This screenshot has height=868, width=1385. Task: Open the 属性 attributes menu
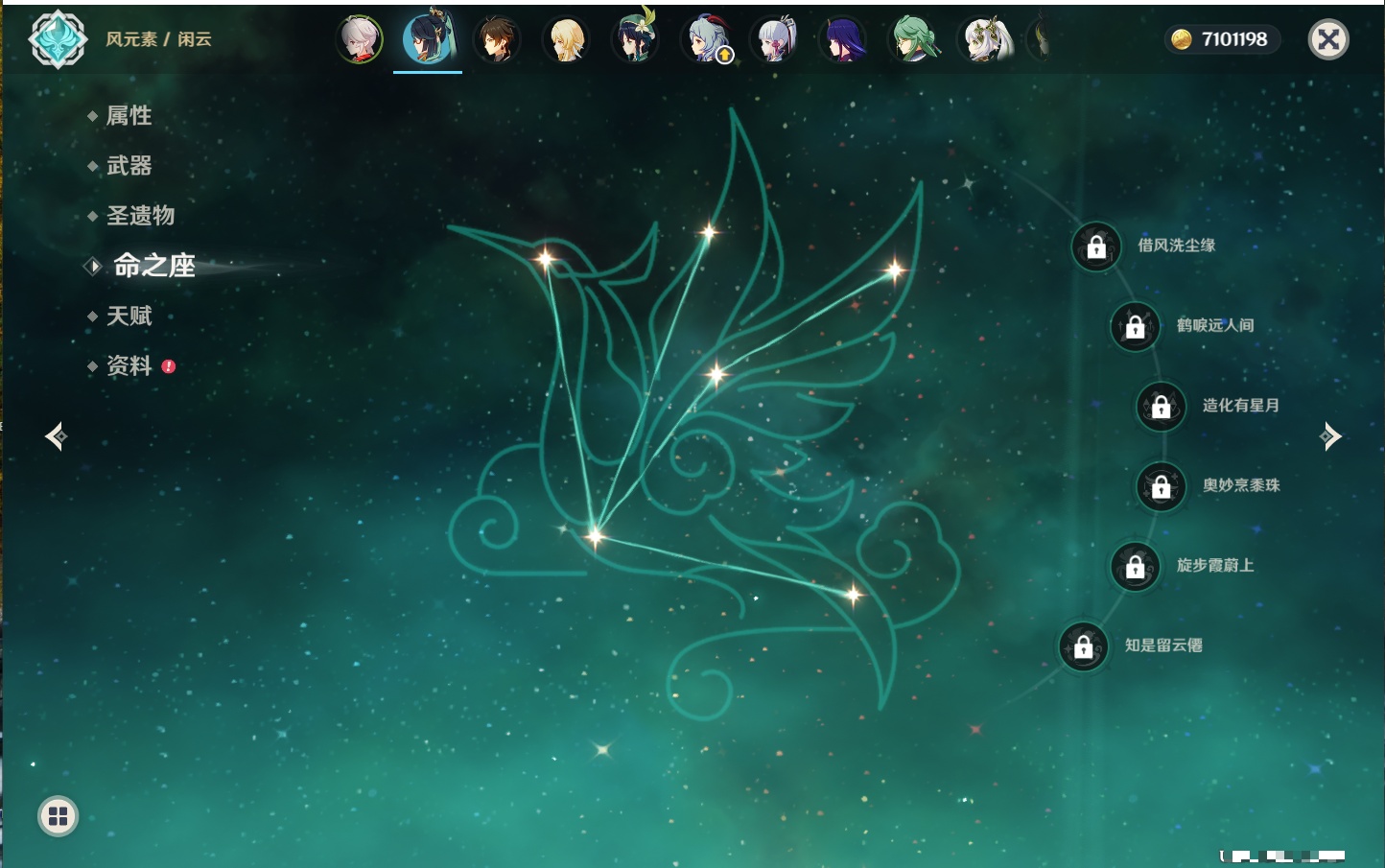coord(129,116)
